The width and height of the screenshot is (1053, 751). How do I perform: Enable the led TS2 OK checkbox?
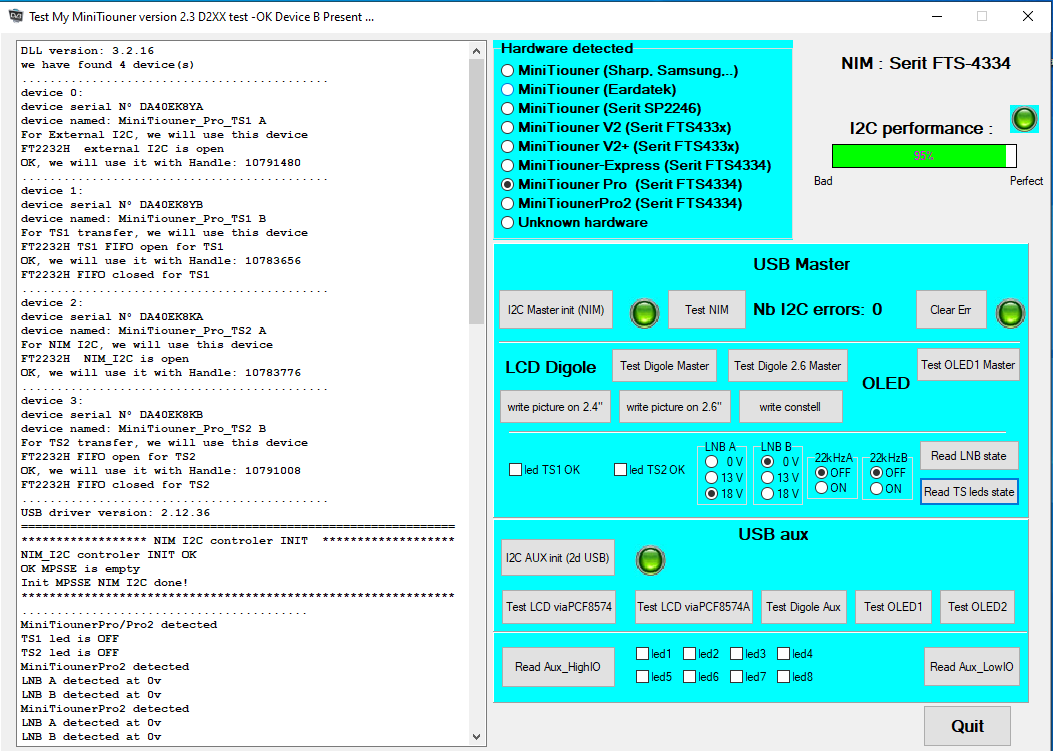pos(621,470)
